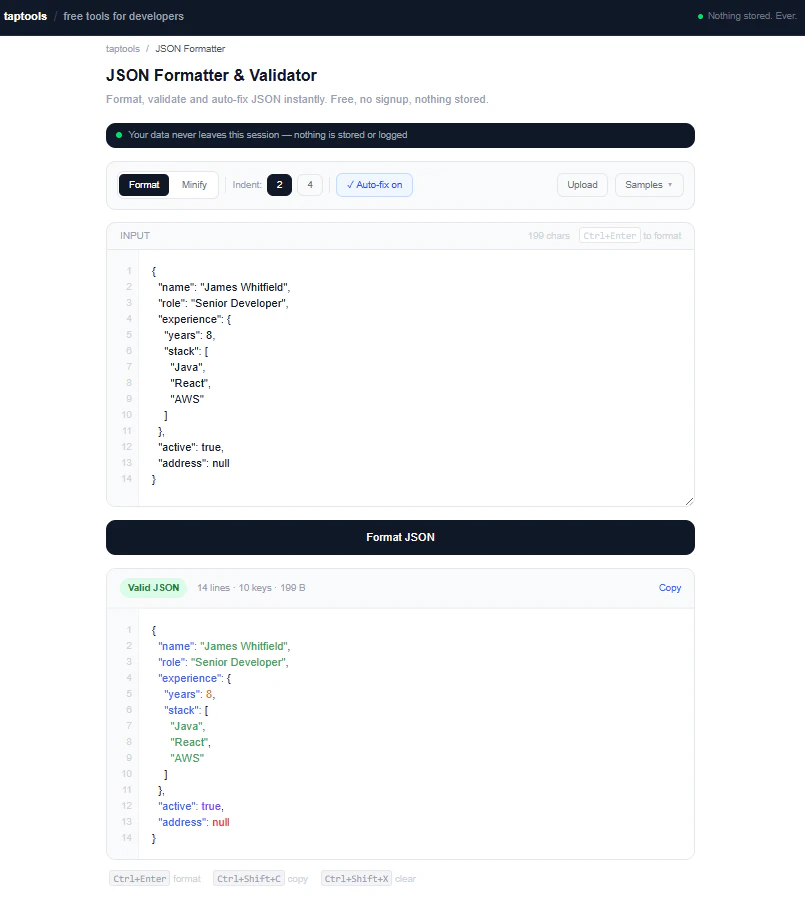Click the green privacy status dot
This screenshot has height=907, width=805.
pos(700,16)
